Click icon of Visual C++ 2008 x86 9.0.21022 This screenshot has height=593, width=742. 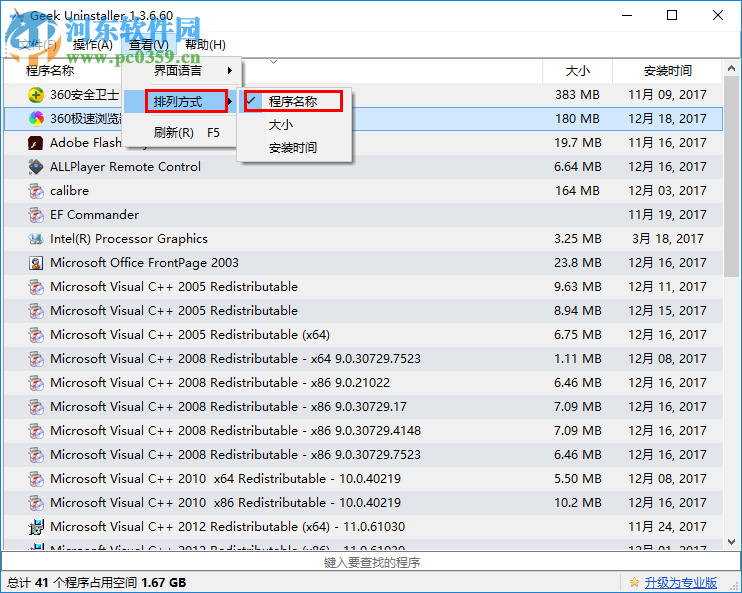point(36,383)
